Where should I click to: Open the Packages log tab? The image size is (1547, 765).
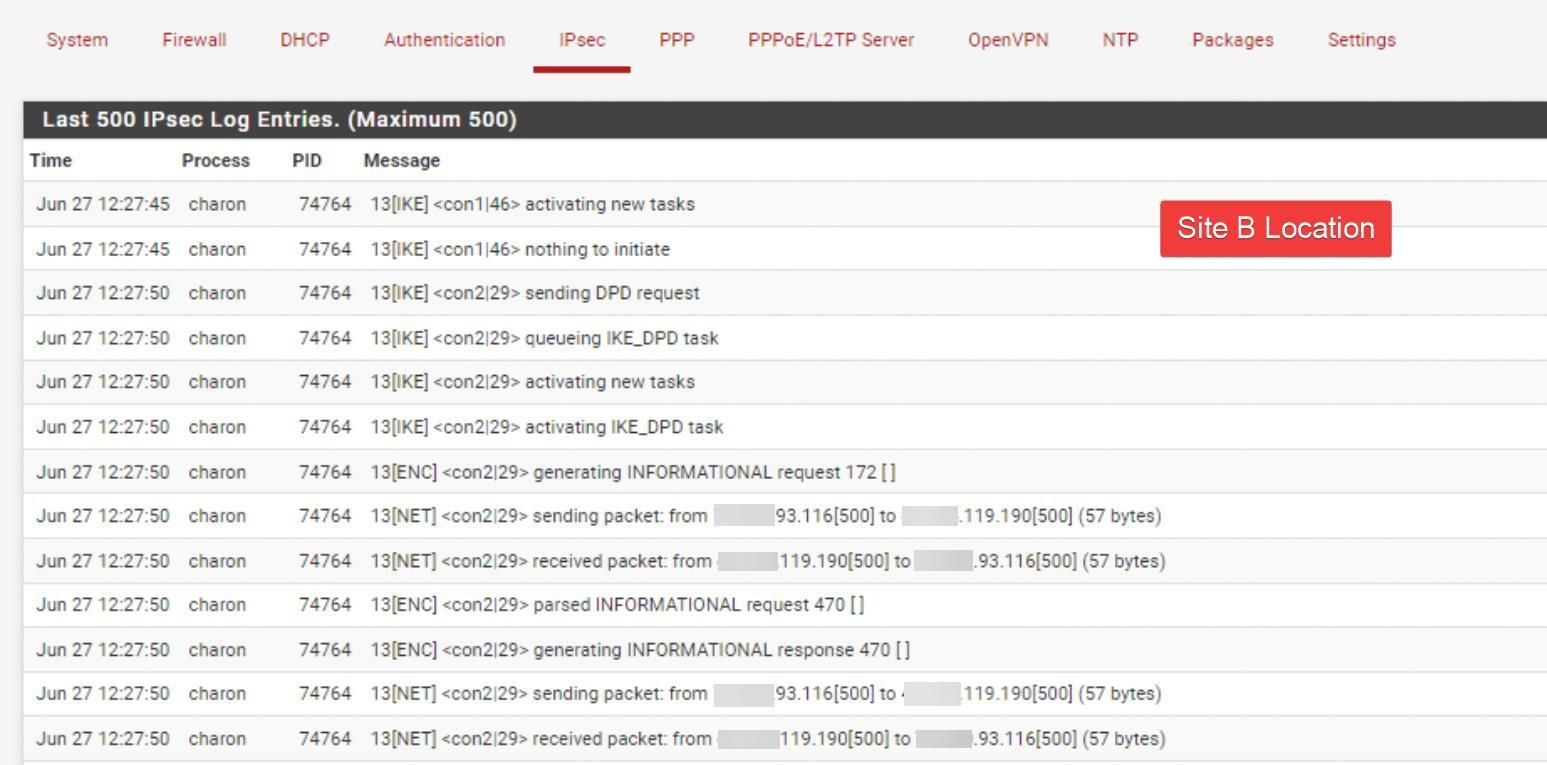coord(1233,40)
